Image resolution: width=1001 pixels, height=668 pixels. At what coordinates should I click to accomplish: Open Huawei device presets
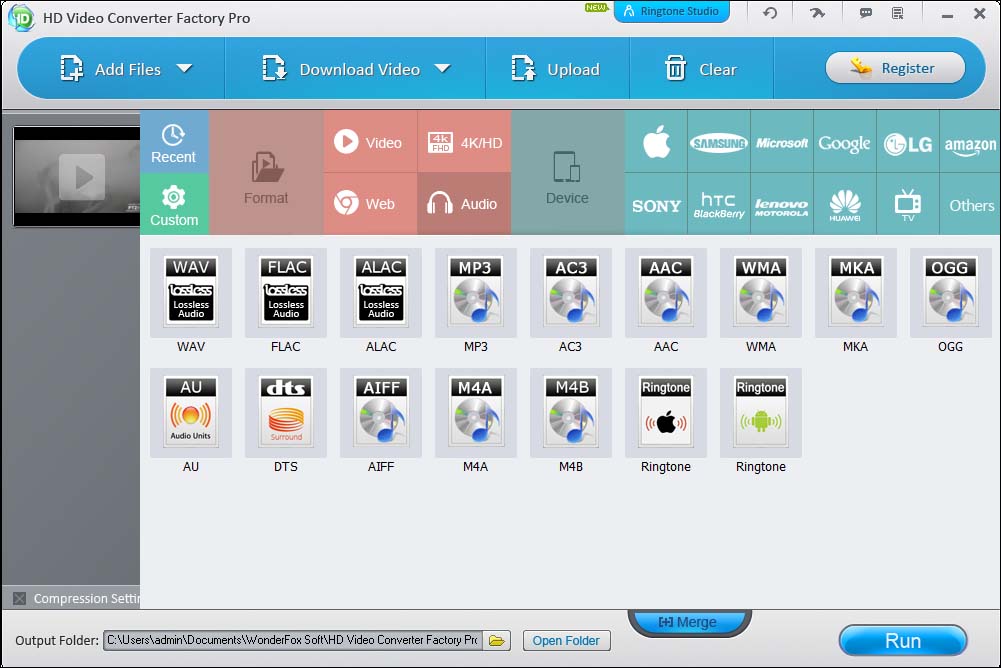(x=845, y=204)
